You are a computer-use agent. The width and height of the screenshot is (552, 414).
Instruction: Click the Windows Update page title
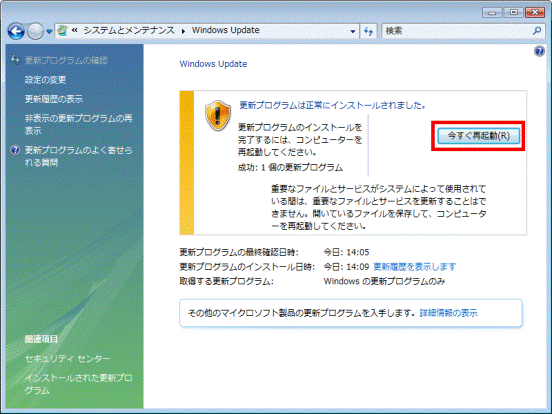point(213,64)
